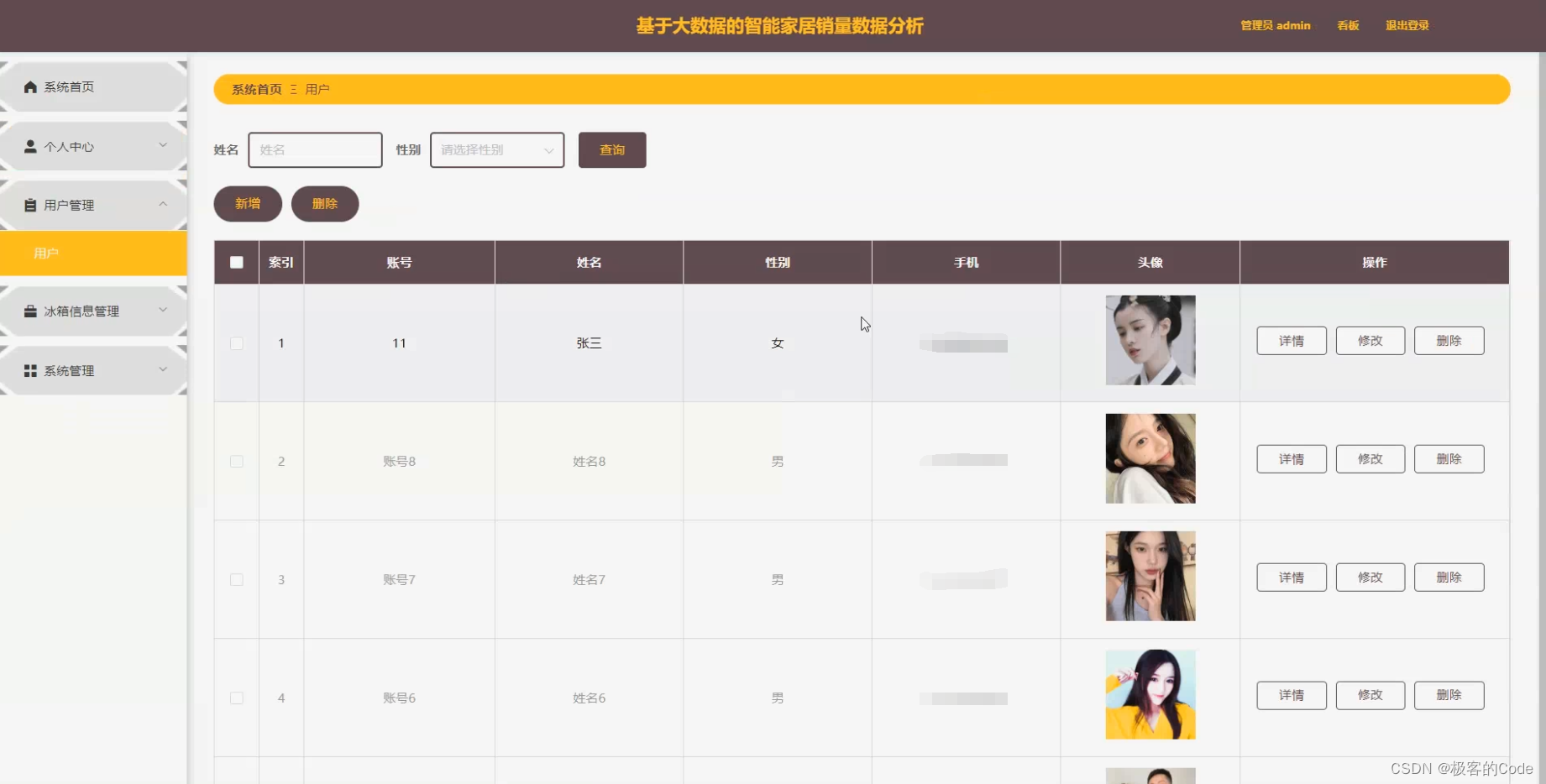Image resolution: width=1546 pixels, height=784 pixels.
Task: Click the gender cell 女
Action: [778, 343]
